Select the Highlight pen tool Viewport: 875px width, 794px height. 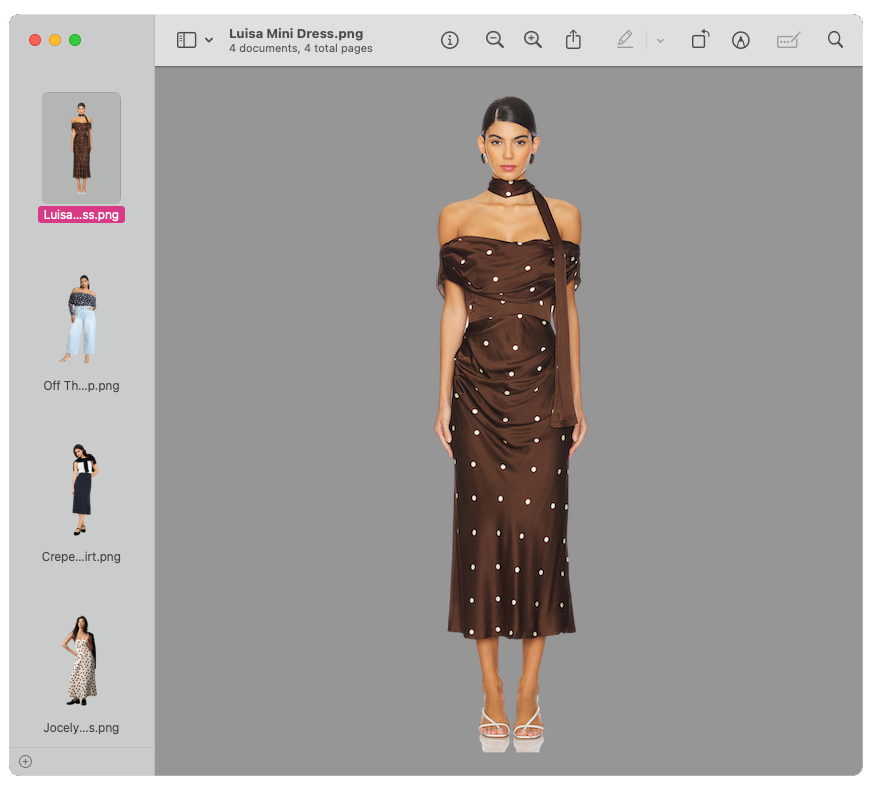[625, 40]
